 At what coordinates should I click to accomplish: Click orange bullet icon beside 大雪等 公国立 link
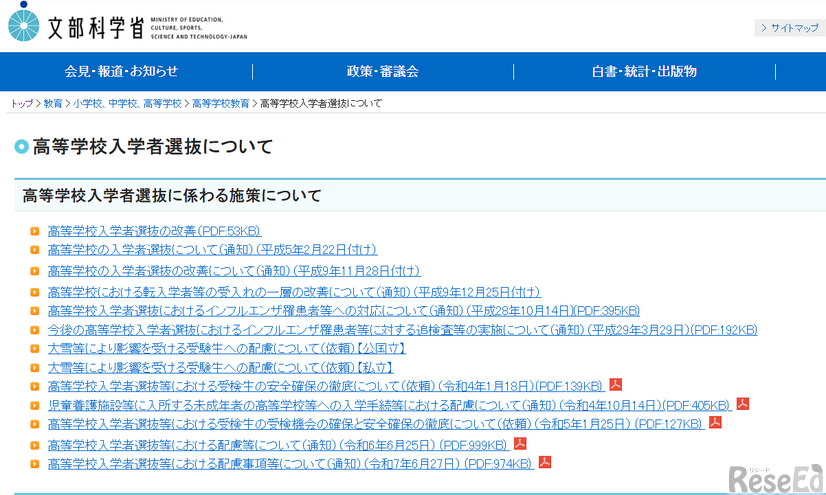pyautogui.click(x=35, y=348)
